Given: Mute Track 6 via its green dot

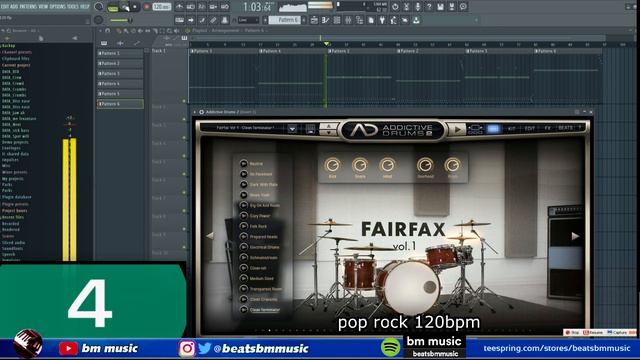Looking at the screenshot, I should tap(184, 192).
